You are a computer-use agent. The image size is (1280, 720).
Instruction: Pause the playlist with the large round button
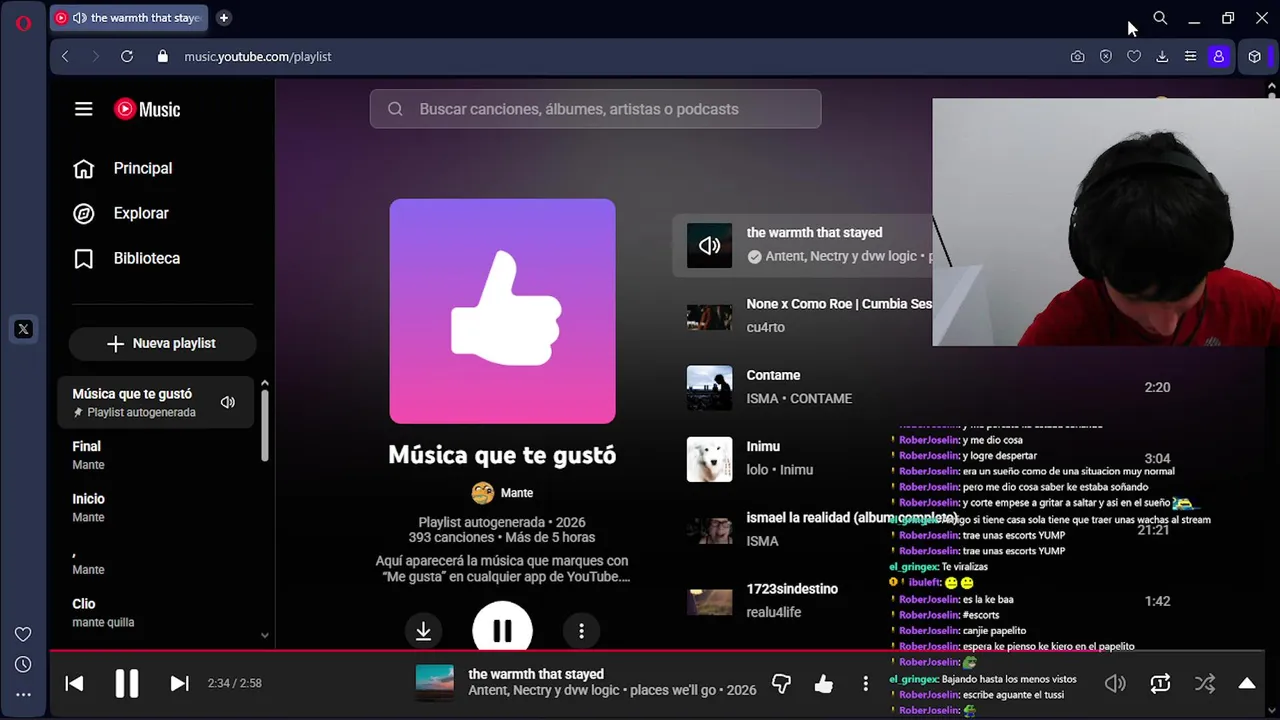tap(502, 629)
